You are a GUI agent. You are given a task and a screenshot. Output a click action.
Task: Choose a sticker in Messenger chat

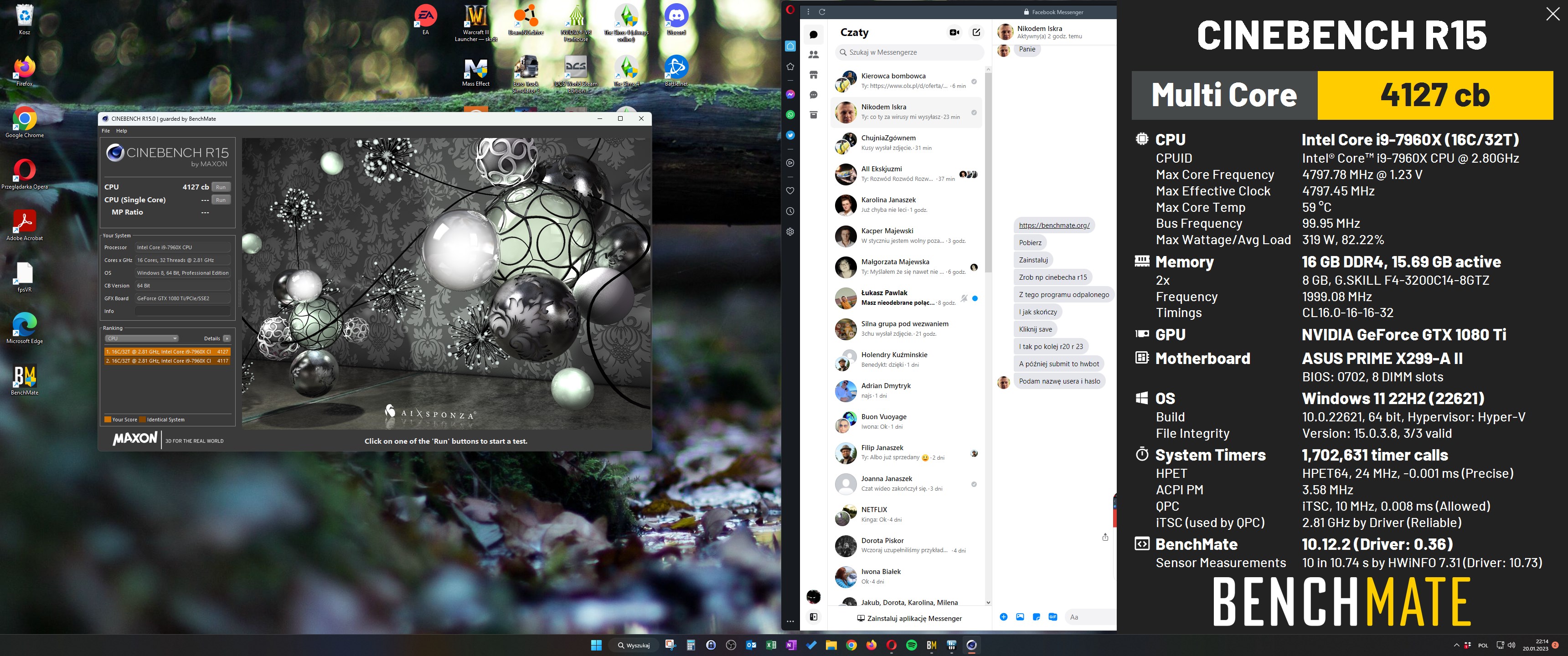(x=1037, y=617)
